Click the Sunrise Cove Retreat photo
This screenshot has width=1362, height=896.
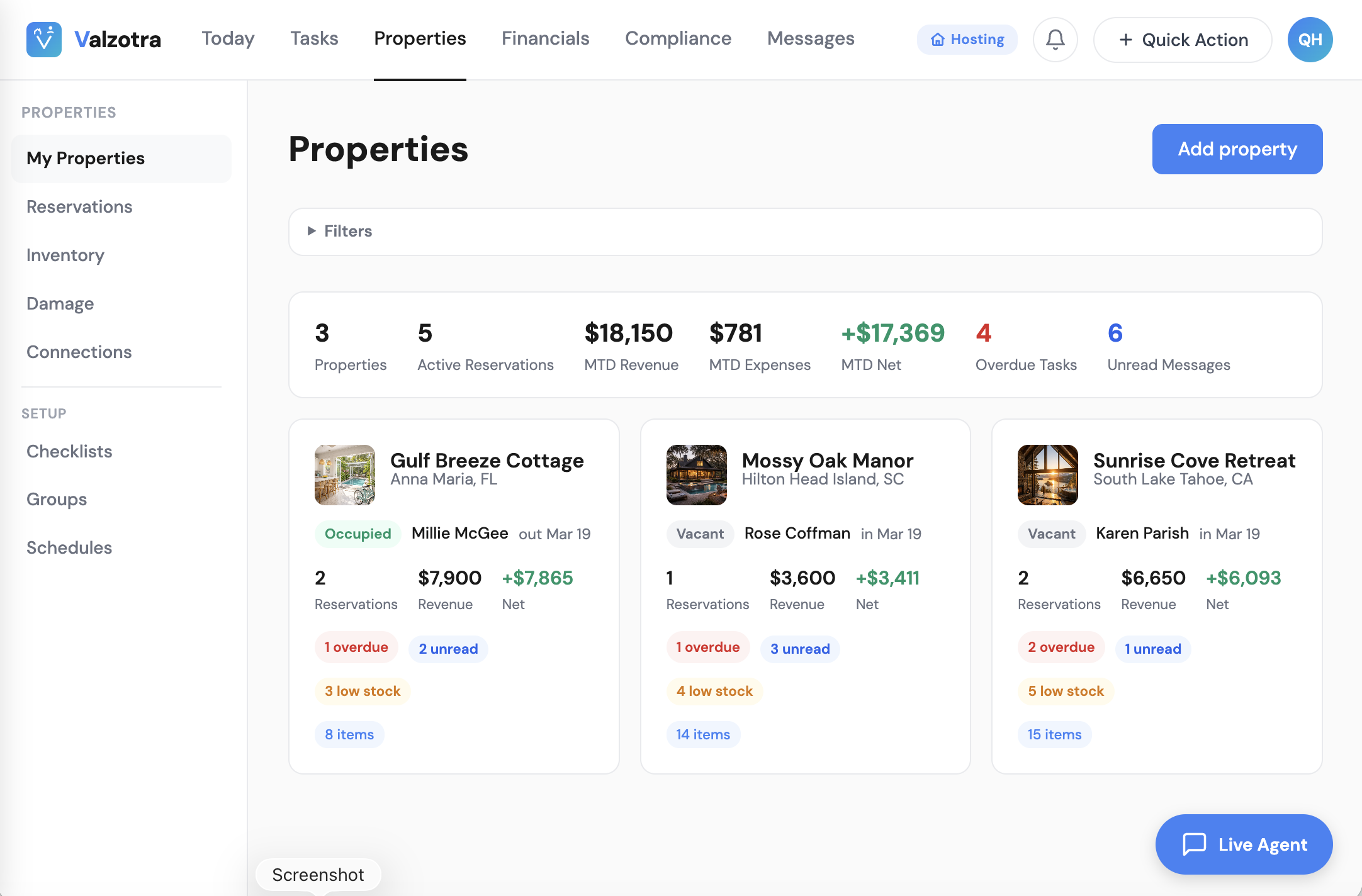point(1048,475)
